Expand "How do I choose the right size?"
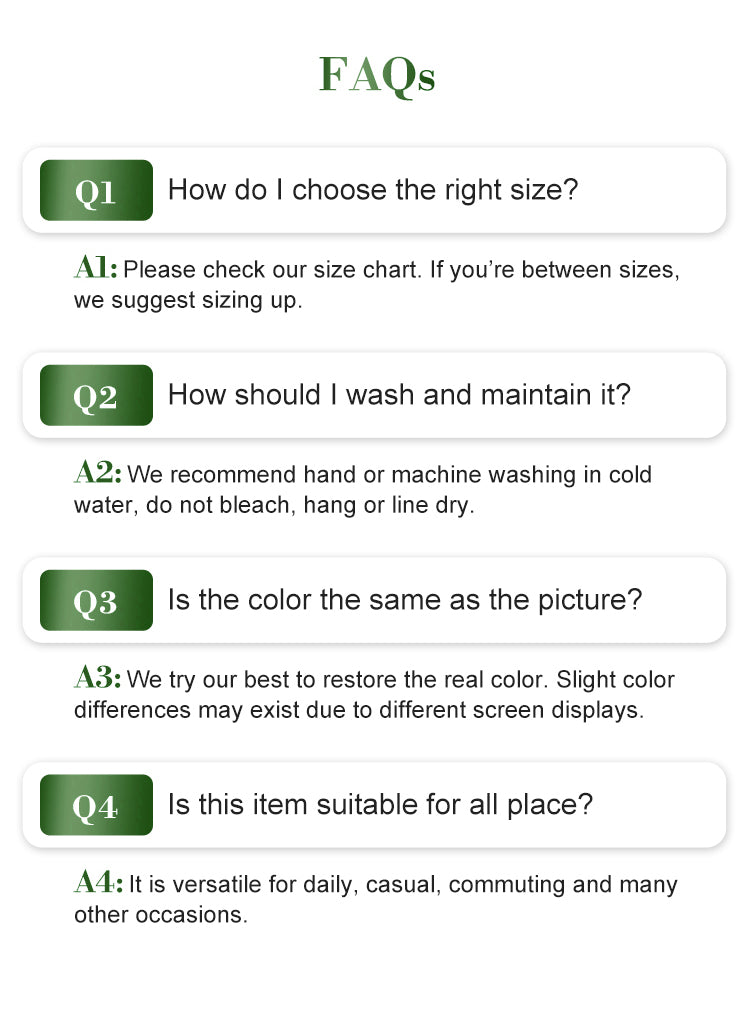 [x=374, y=190]
